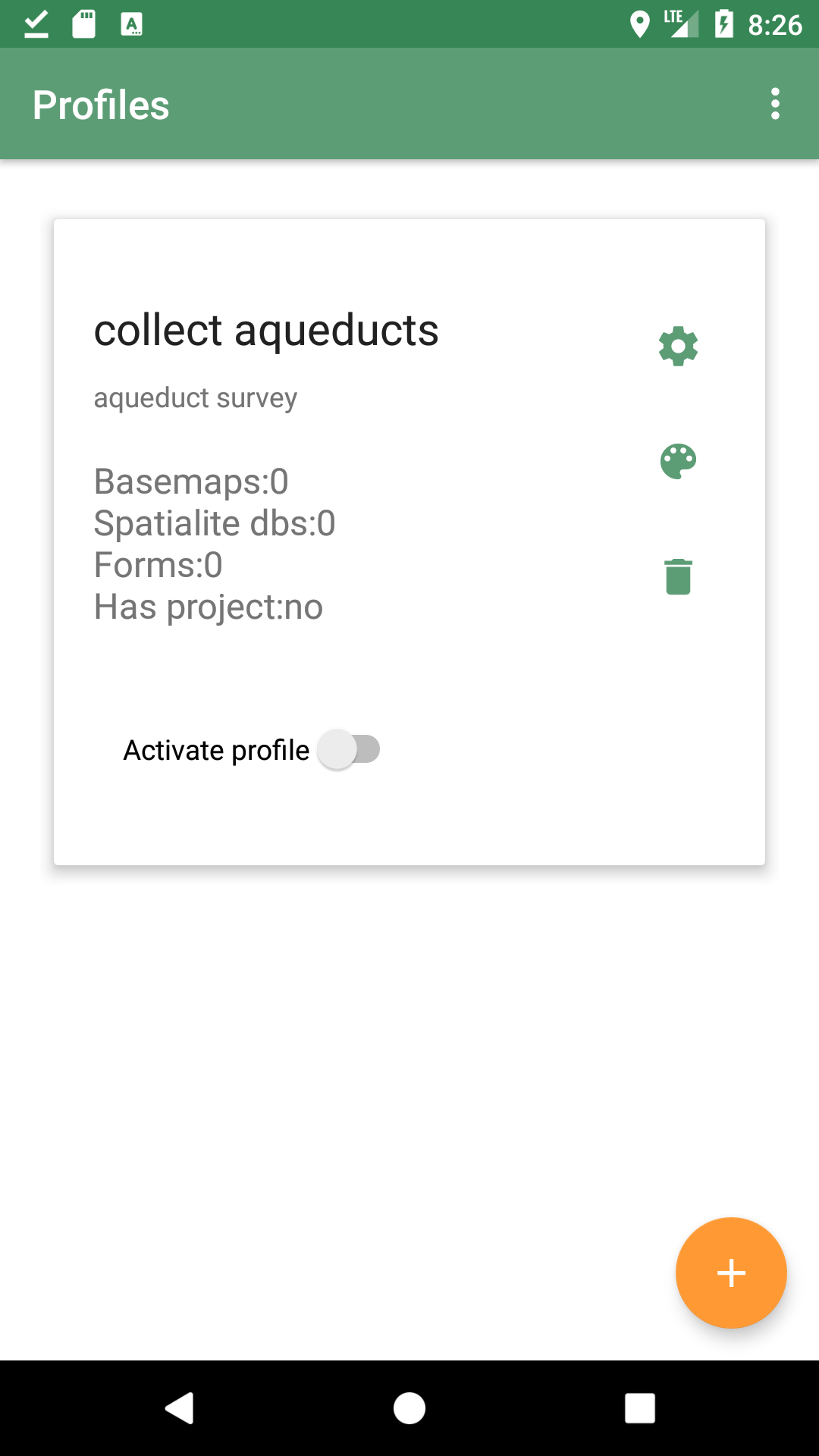Tap the Has project:no entry
The image size is (819, 1456).
[x=209, y=607]
